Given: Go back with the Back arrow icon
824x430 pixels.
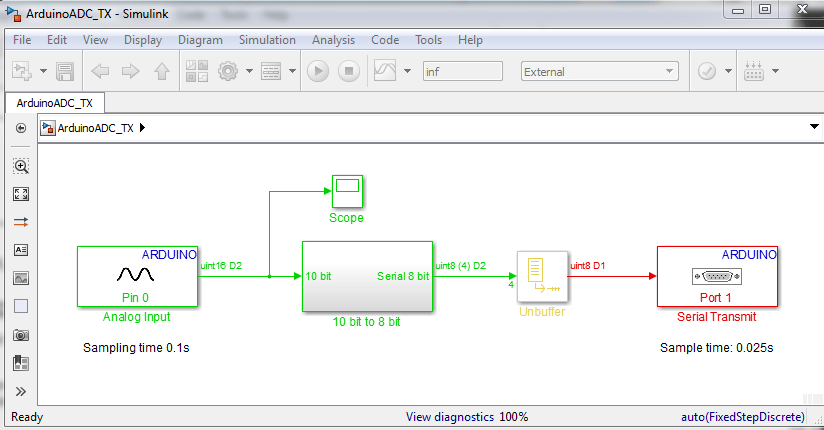Looking at the screenshot, I should 100,71.
